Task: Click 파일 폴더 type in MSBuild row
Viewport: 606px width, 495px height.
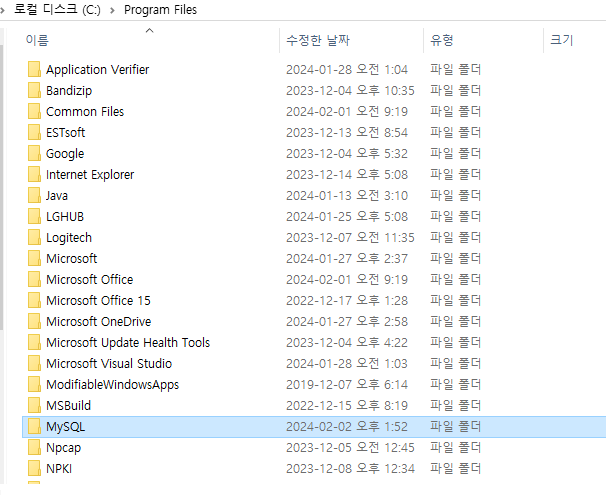Action: point(455,405)
